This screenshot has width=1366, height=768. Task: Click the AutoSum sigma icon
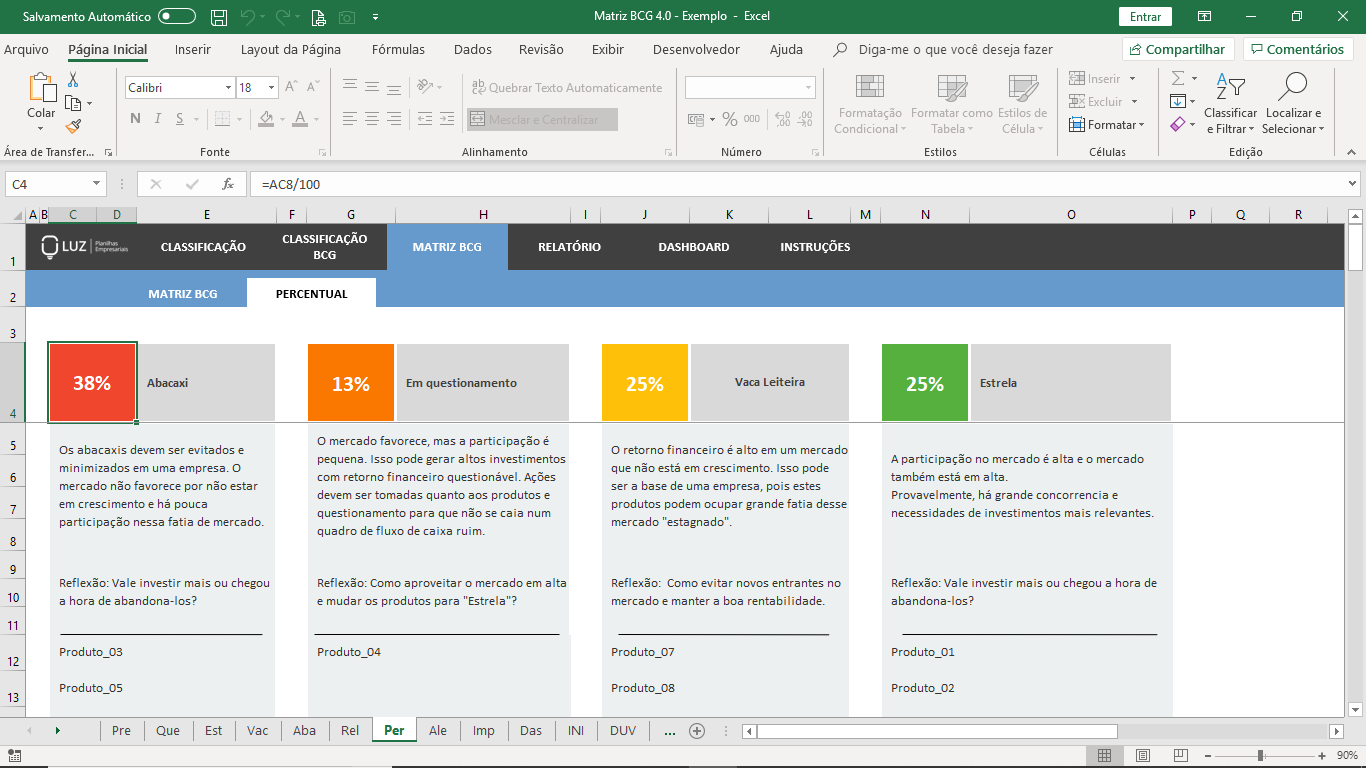coord(1178,78)
